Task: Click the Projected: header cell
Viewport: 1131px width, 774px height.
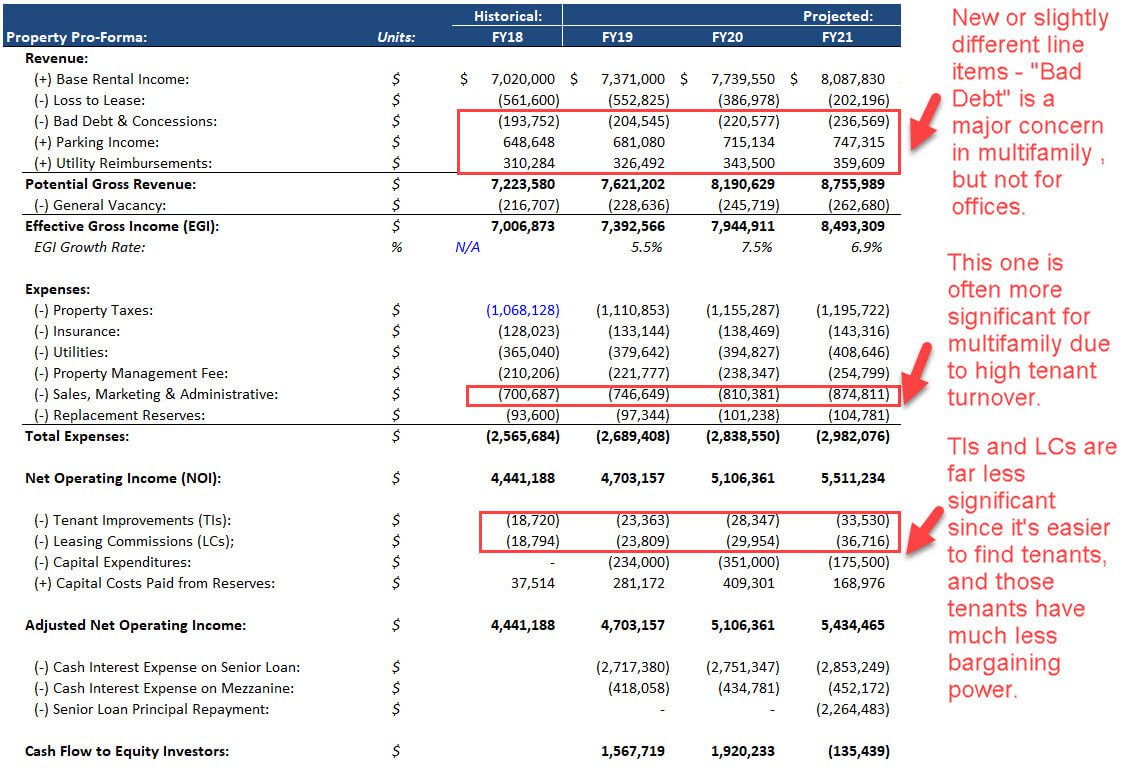Action: pos(836,15)
